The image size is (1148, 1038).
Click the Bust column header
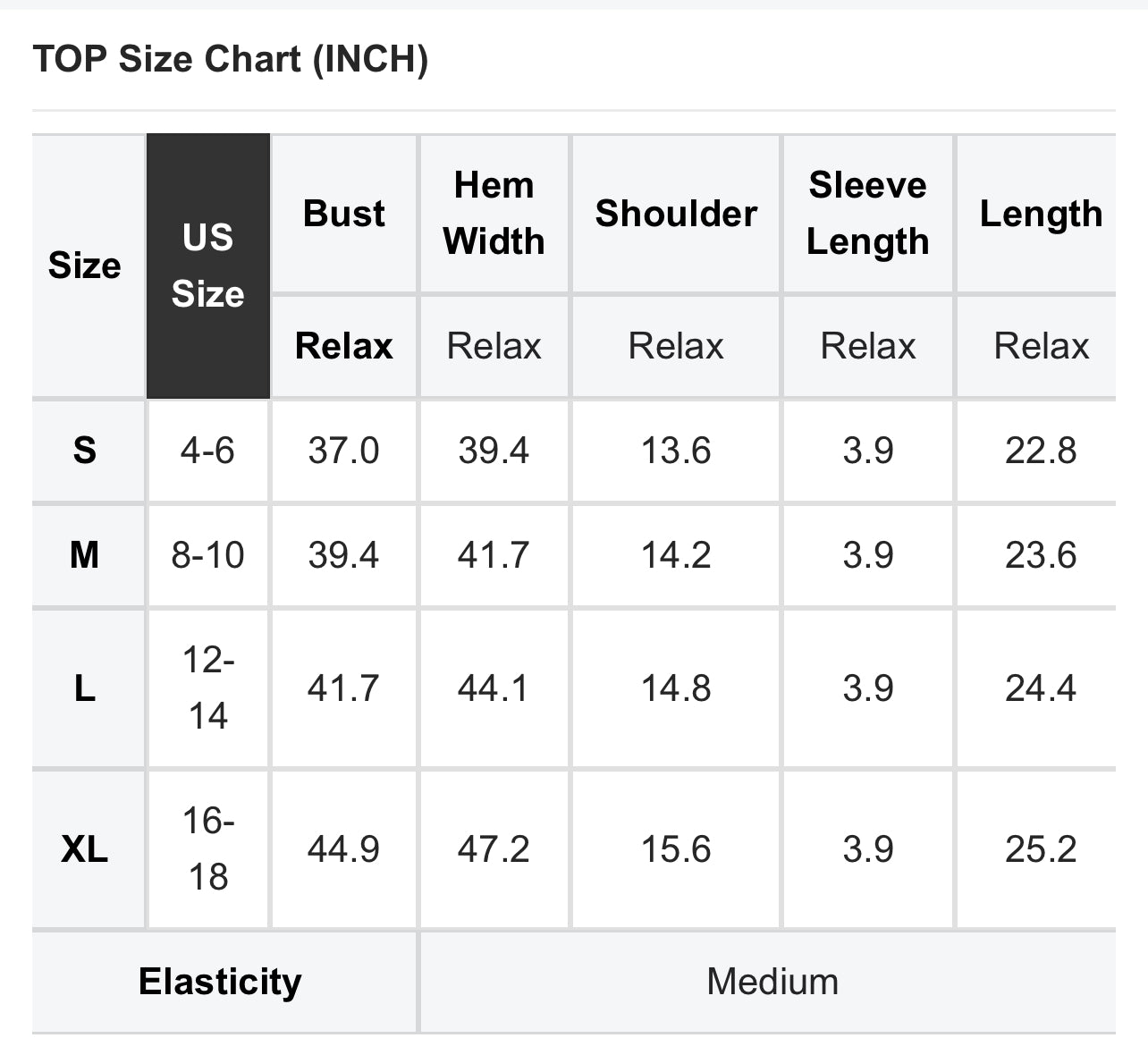[x=344, y=214]
